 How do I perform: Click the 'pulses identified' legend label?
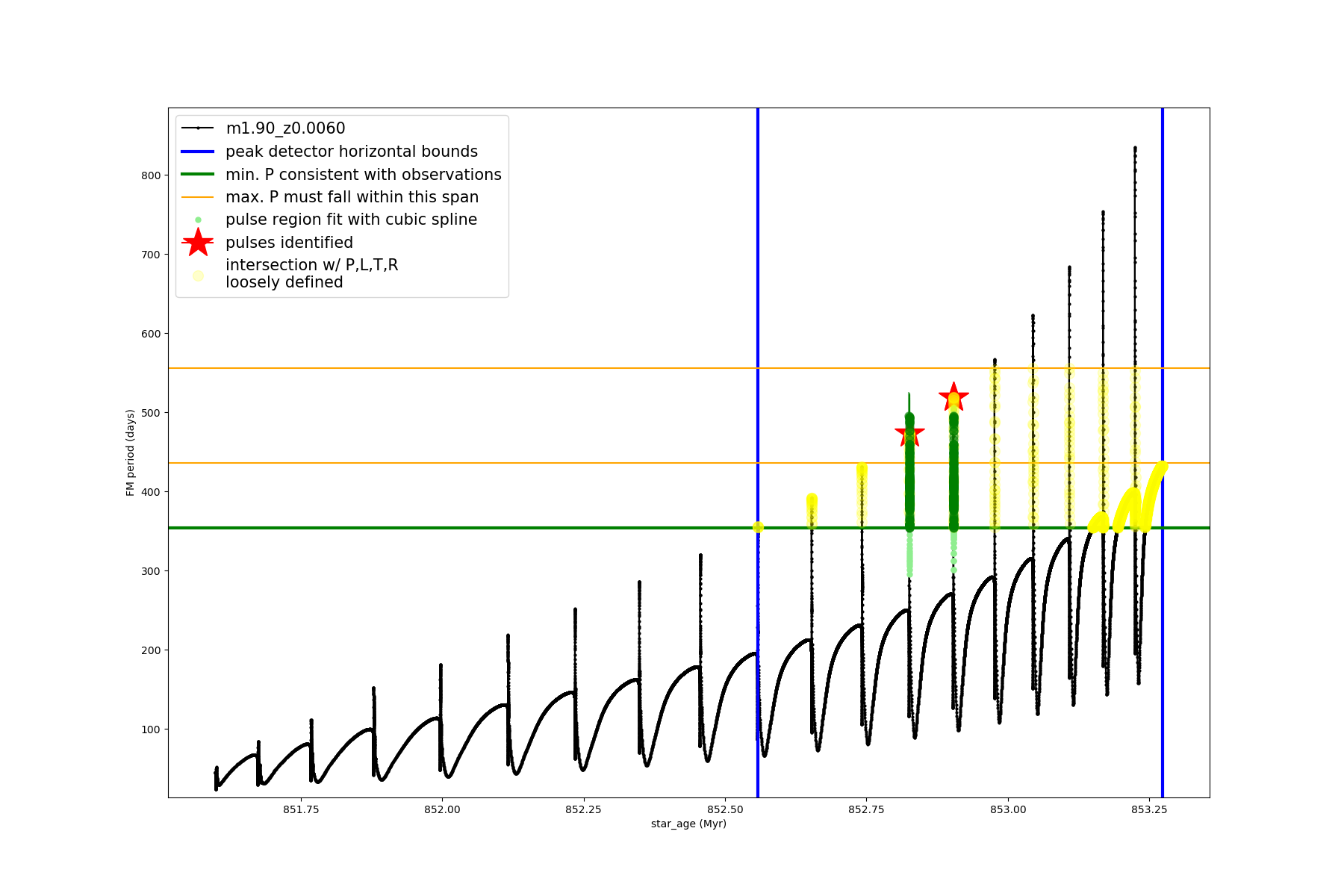[289, 243]
